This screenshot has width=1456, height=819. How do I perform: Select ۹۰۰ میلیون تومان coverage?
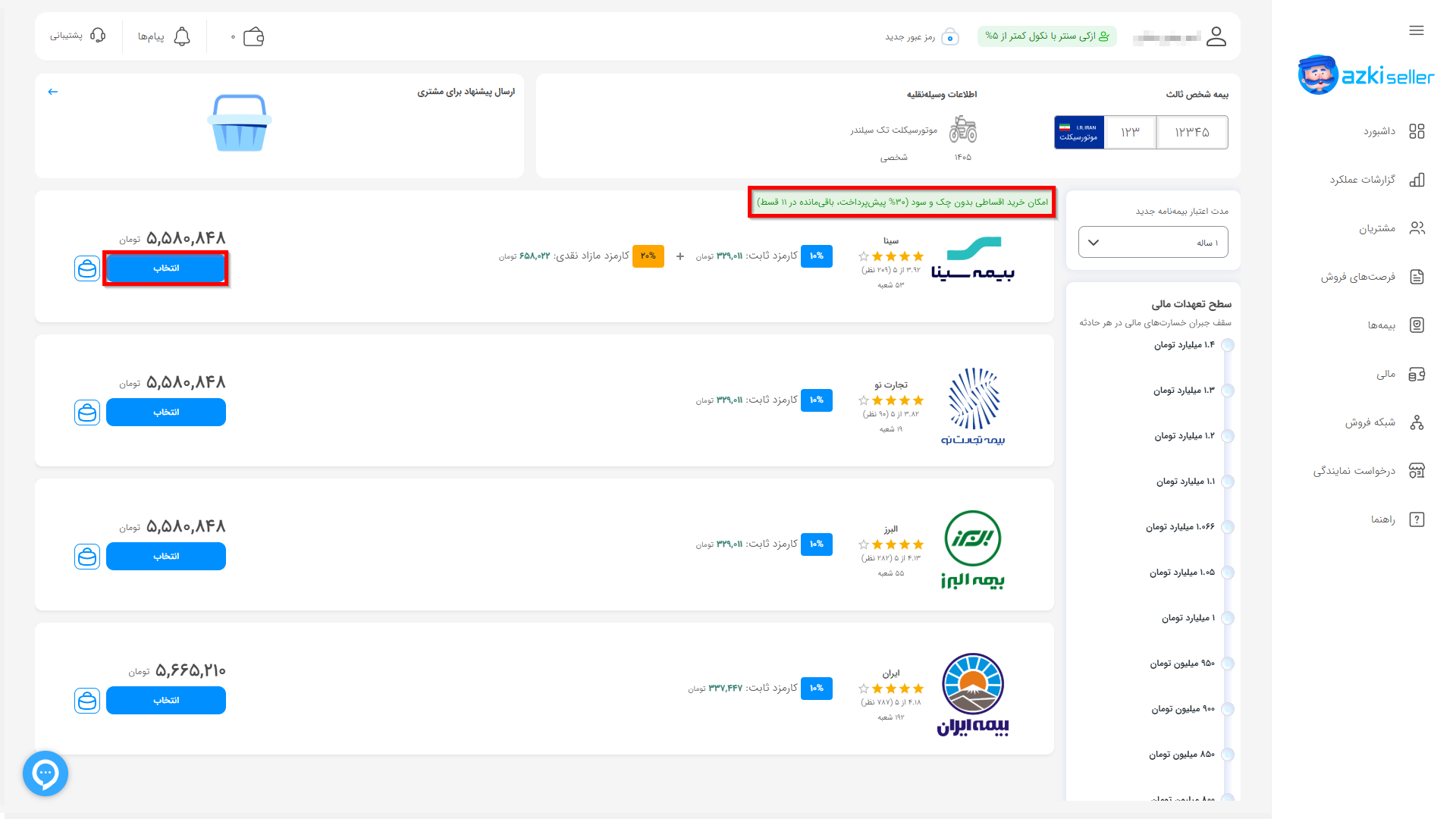[1228, 709]
